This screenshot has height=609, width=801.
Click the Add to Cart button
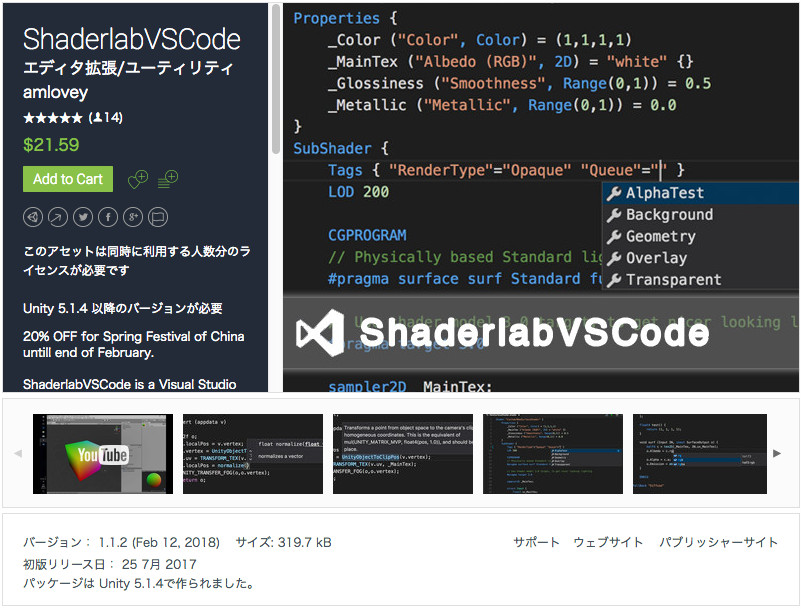click(68, 179)
